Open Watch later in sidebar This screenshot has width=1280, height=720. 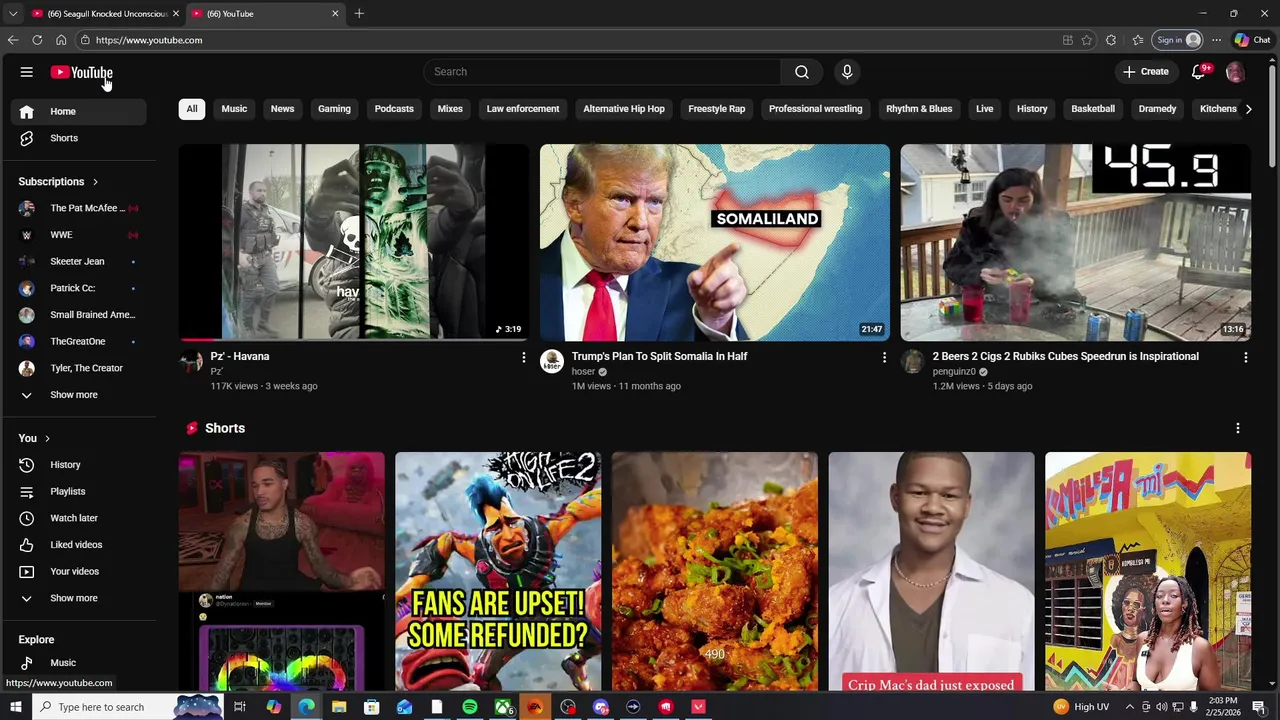pyautogui.click(x=80, y=518)
